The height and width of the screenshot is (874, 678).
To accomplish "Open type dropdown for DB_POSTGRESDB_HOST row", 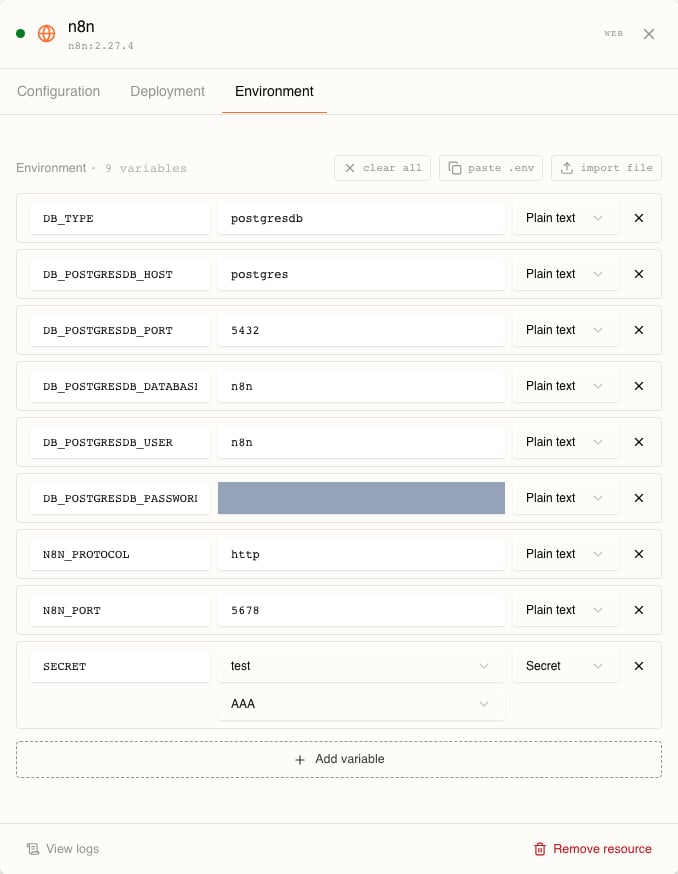I will (x=565, y=274).
